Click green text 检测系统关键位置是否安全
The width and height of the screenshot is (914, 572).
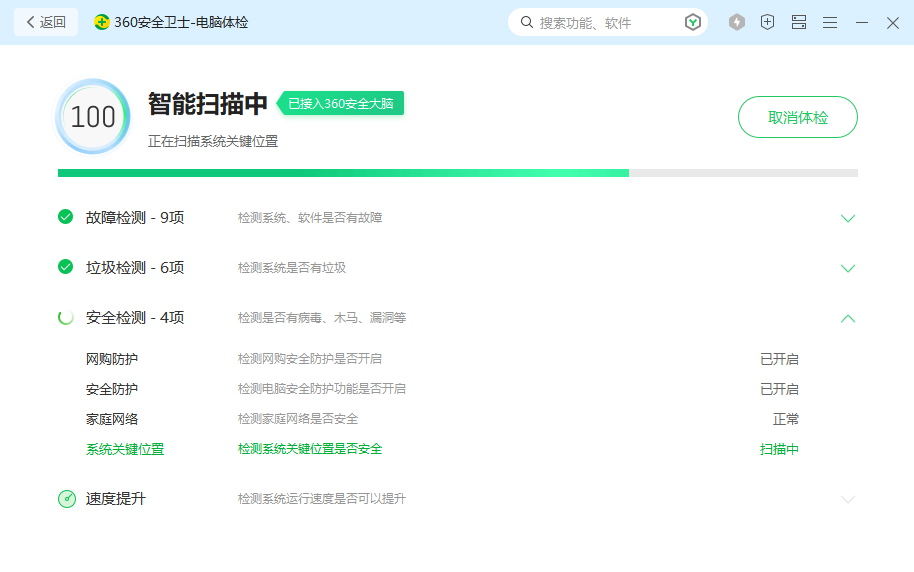pos(310,448)
